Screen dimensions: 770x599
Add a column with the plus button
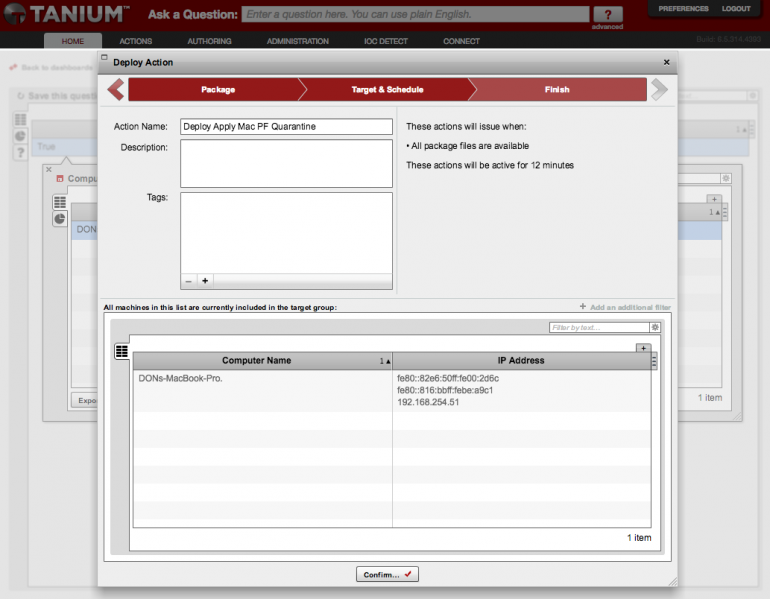(x=643, y=348)
